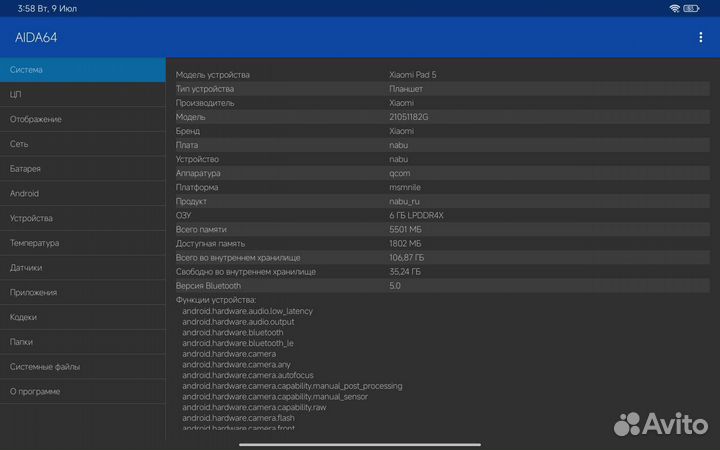Click the AIDA64 app title

coord(37,37)
